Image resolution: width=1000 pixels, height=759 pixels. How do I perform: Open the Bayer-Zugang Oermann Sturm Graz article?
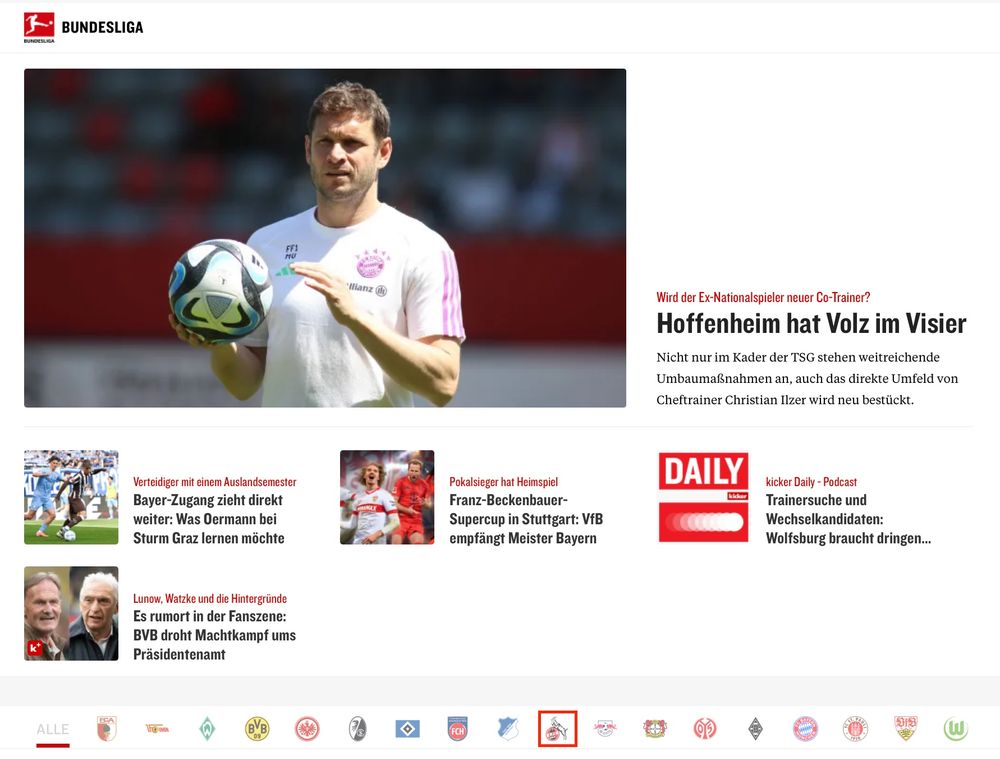tap(209, 519)
